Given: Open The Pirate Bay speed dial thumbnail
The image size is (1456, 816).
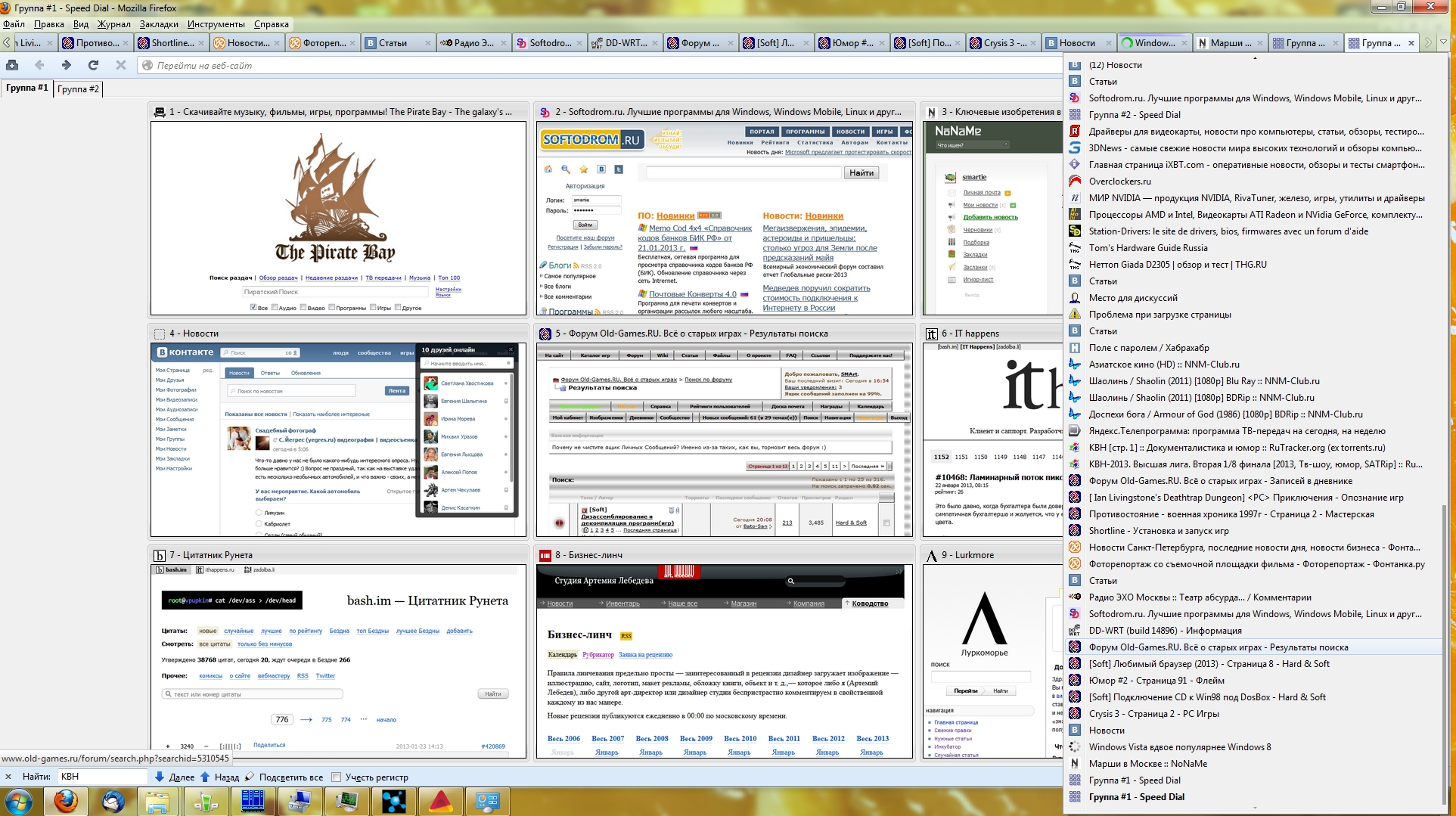Looking at the screenshot, I should pos(338,218).
